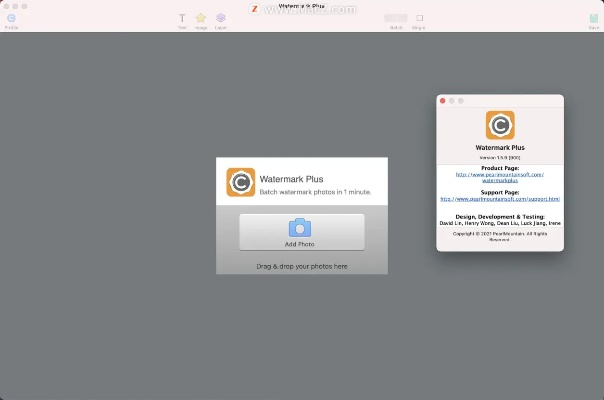Select the Image watermark star icon
This screenshot has height=400, width=604.
(200, 19)
